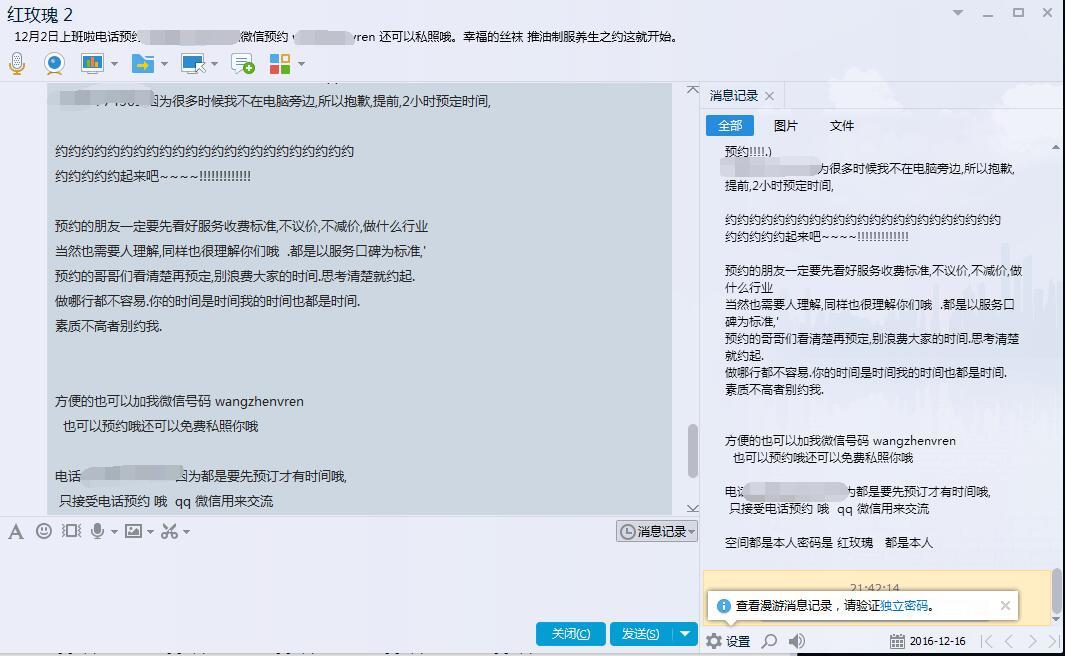Viewport: 1065px width, 656px height.
Task: Expand the screenshot scissors dropdown arrow
Action: (x=186, y=532)
